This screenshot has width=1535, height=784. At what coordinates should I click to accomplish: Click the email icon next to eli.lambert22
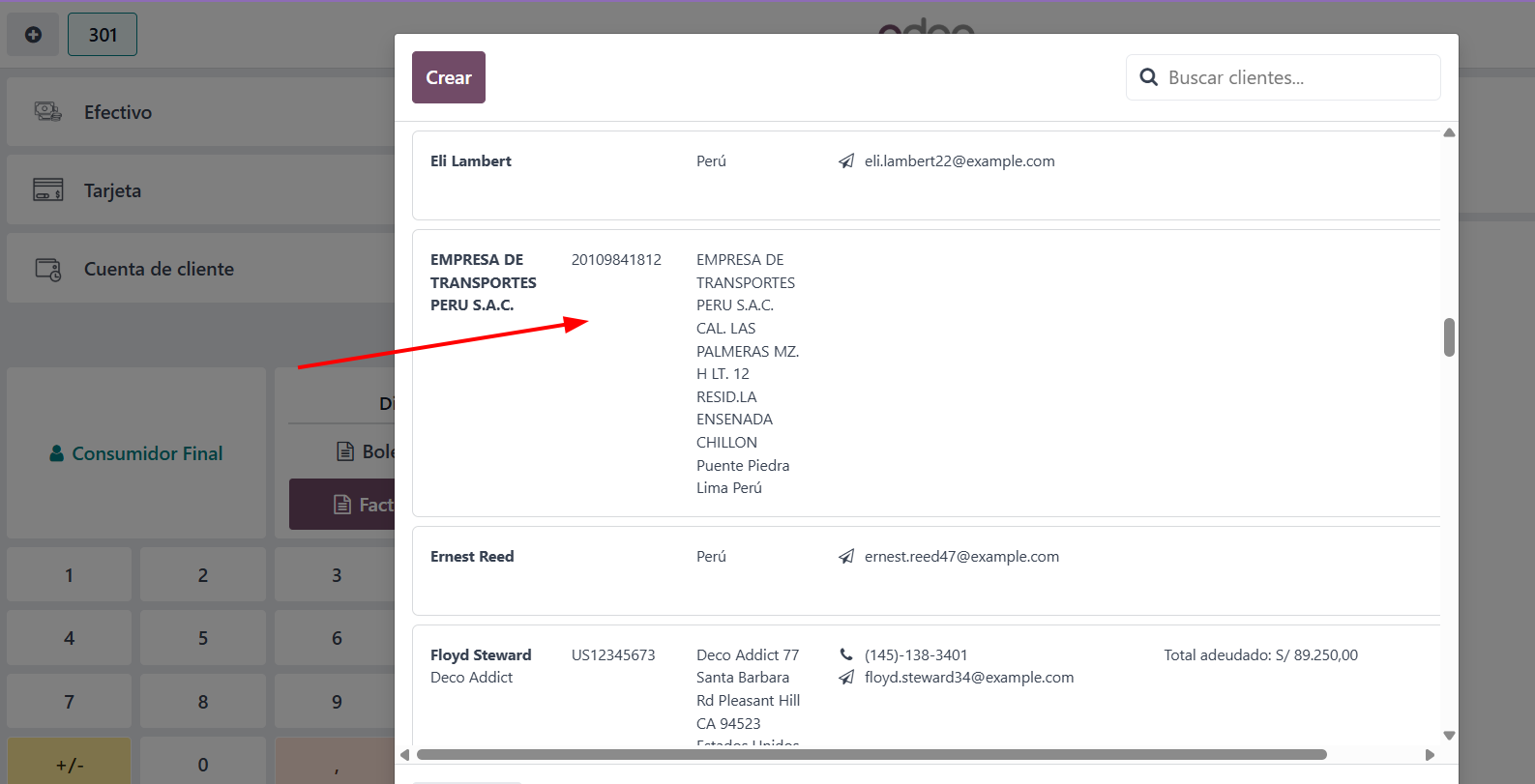tap(846, 161)
